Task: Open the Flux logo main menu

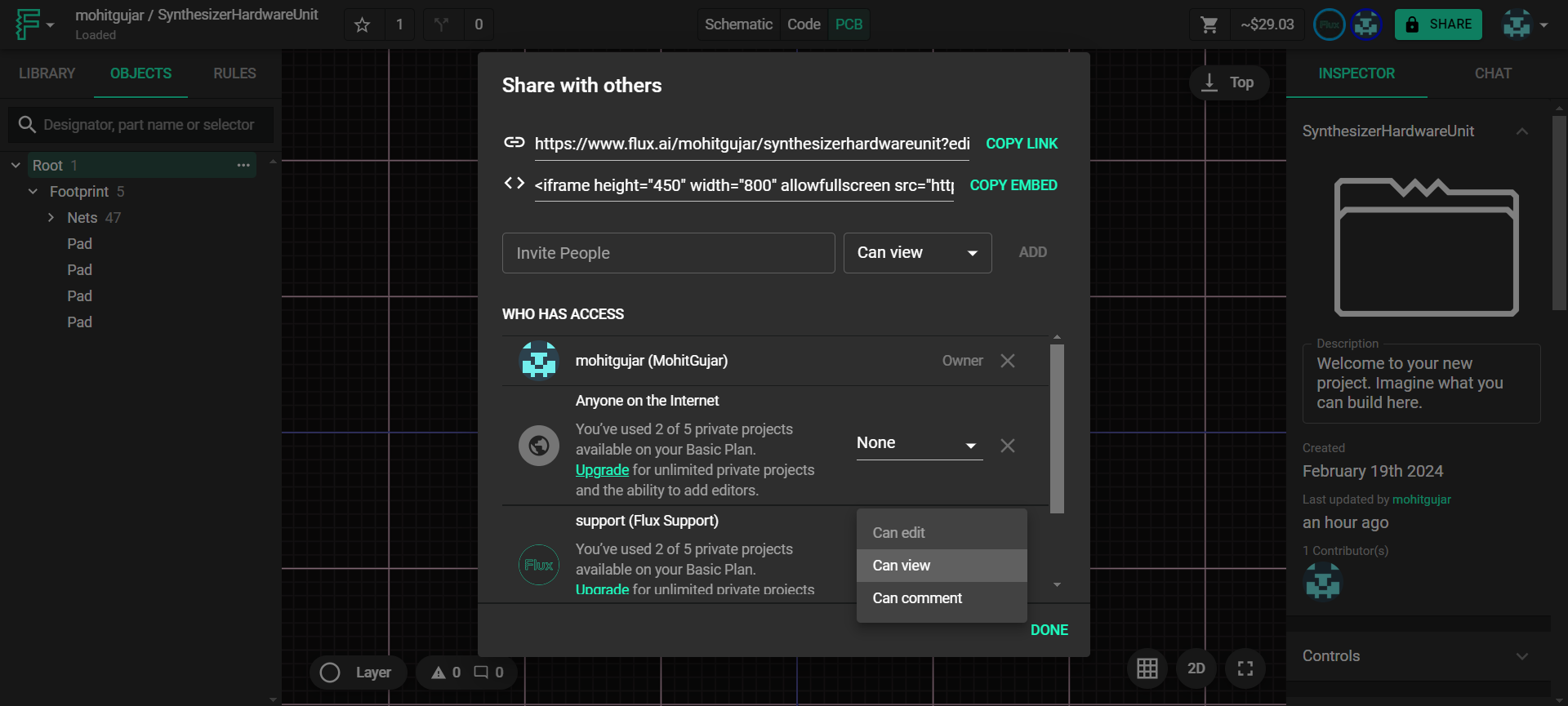Action: pos(34,24)
